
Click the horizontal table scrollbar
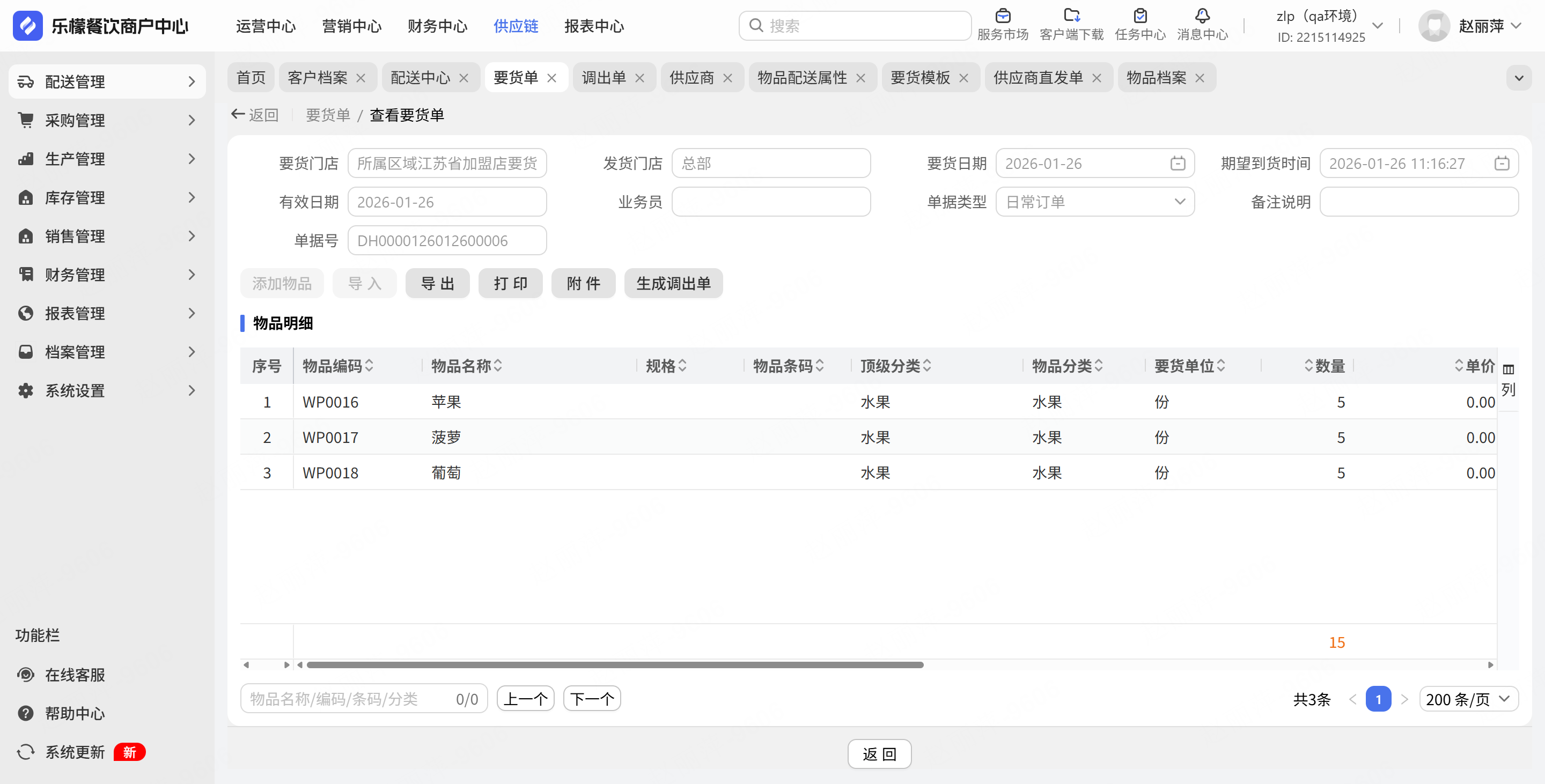(615, 665)
